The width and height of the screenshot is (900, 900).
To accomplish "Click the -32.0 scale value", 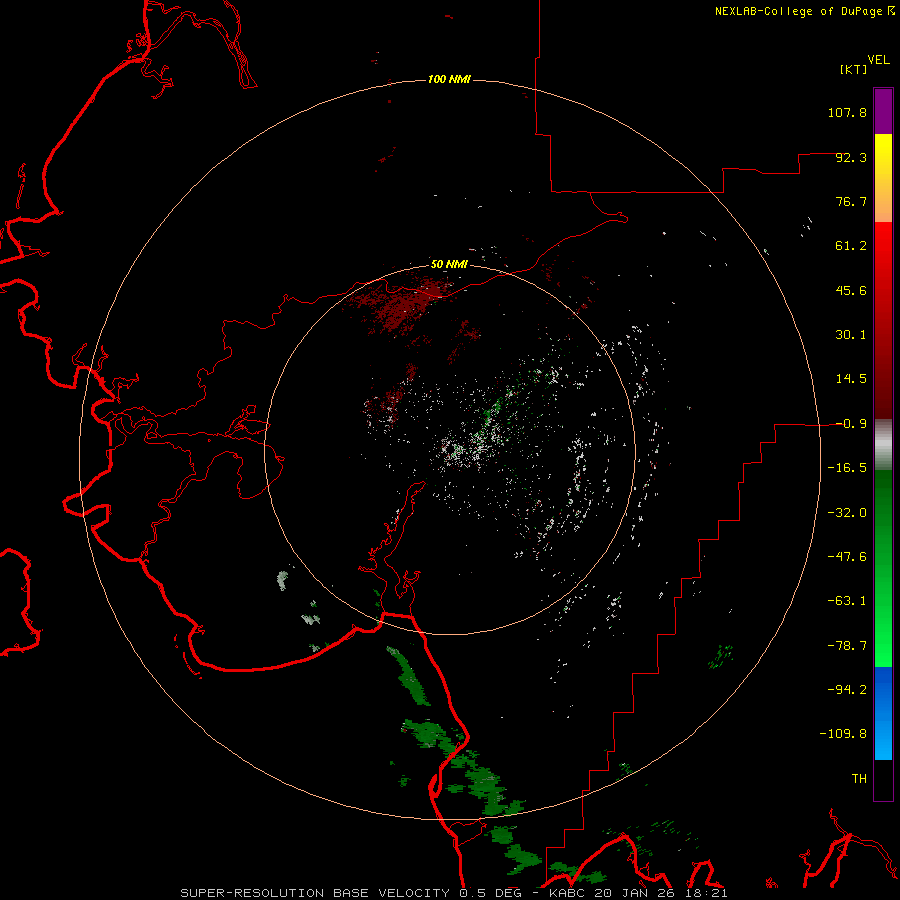I will [847, 513].
